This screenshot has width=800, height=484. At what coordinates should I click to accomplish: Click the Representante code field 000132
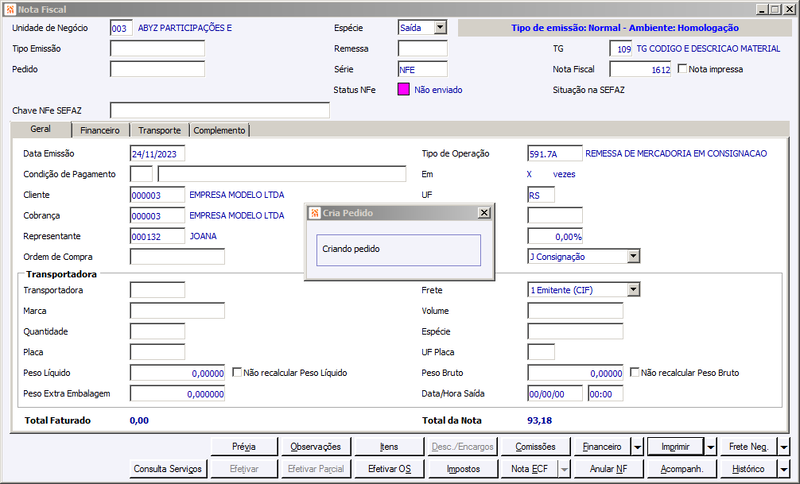click(x=157, y=236)
